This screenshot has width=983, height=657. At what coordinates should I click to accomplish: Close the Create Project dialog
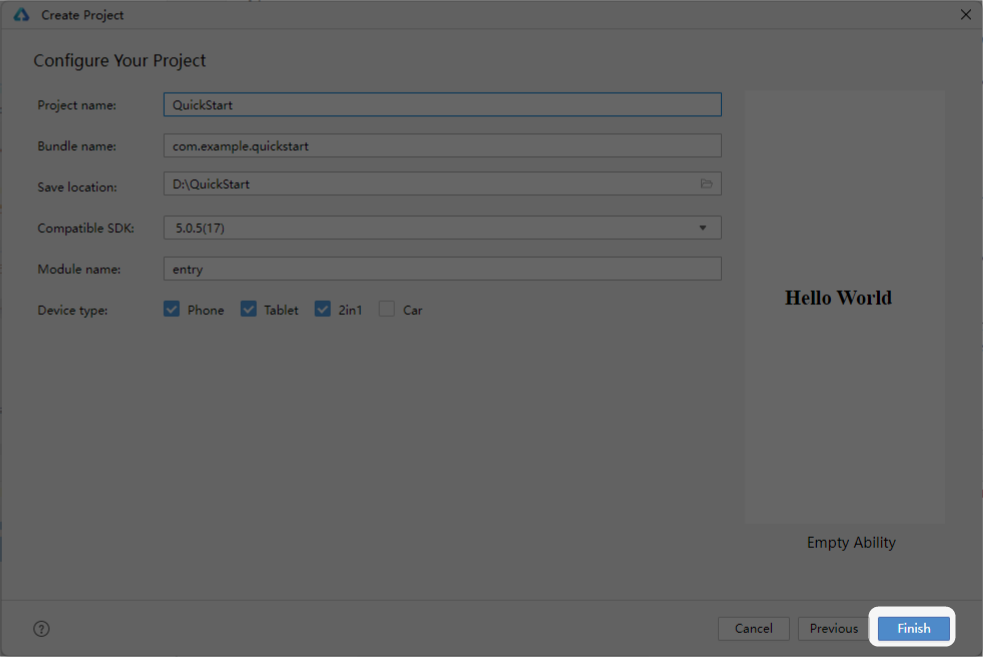coord(965,14)
